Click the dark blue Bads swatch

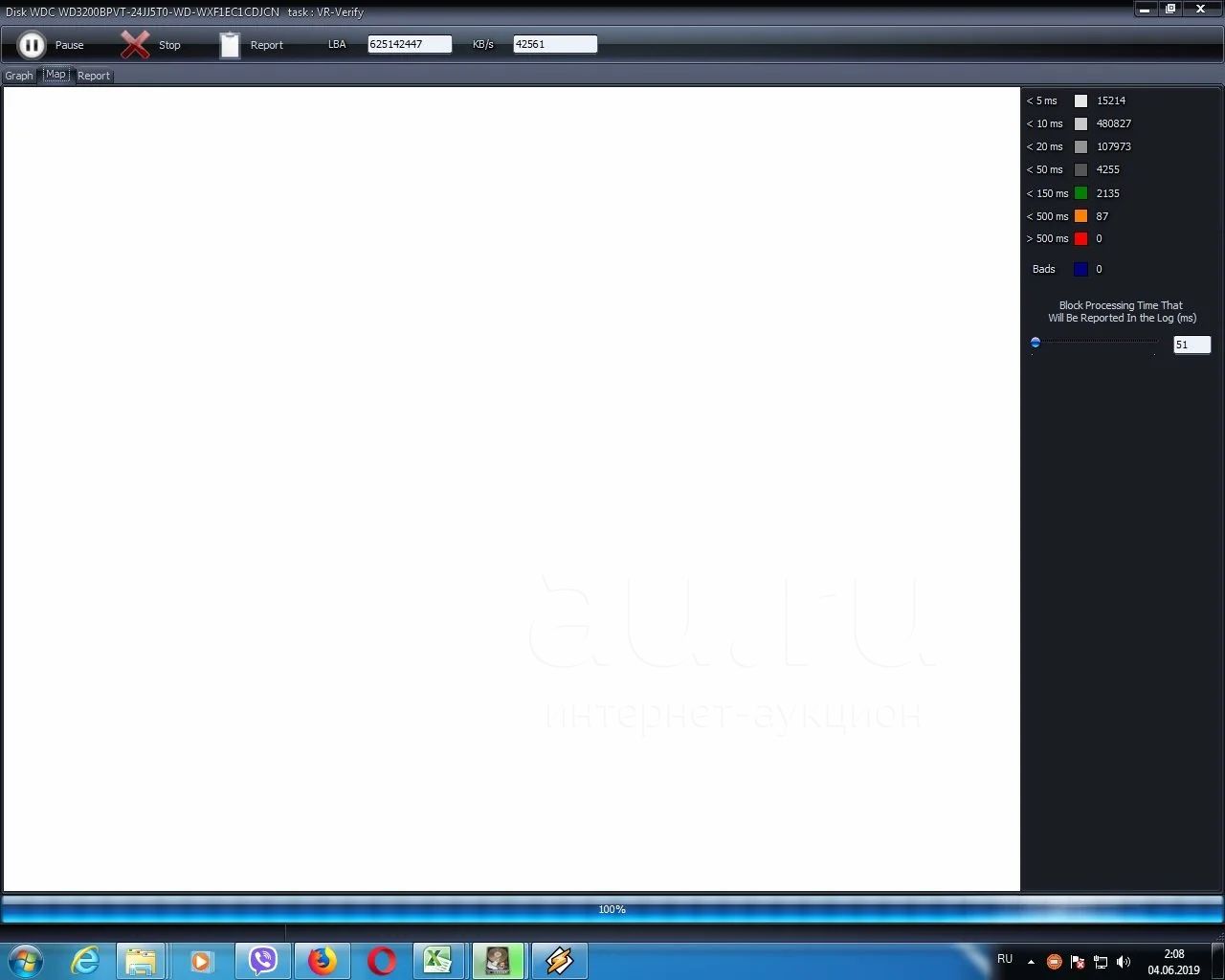pos(1080,269)
